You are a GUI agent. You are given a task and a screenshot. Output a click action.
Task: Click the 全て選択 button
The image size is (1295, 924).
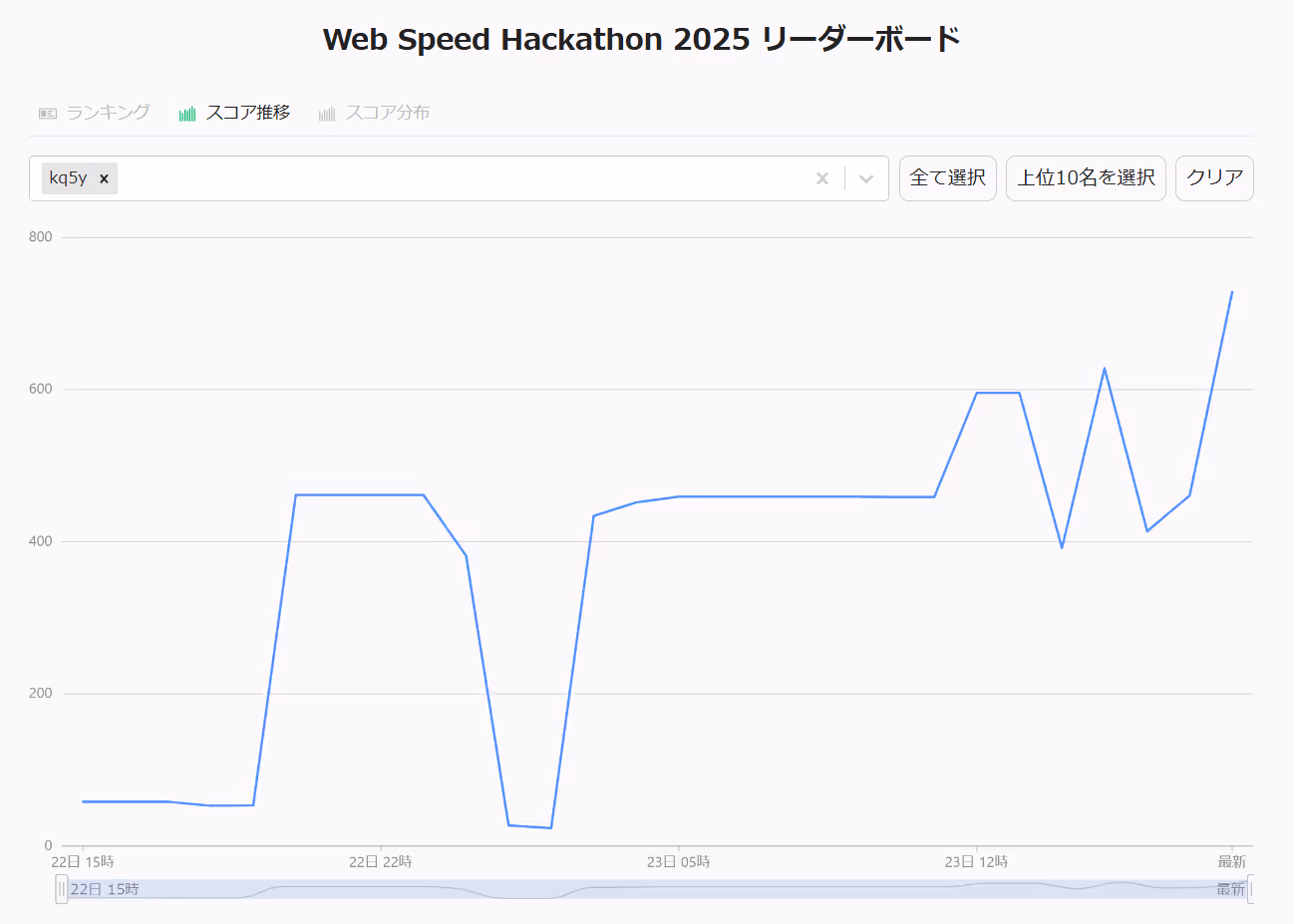coord(948,178)
